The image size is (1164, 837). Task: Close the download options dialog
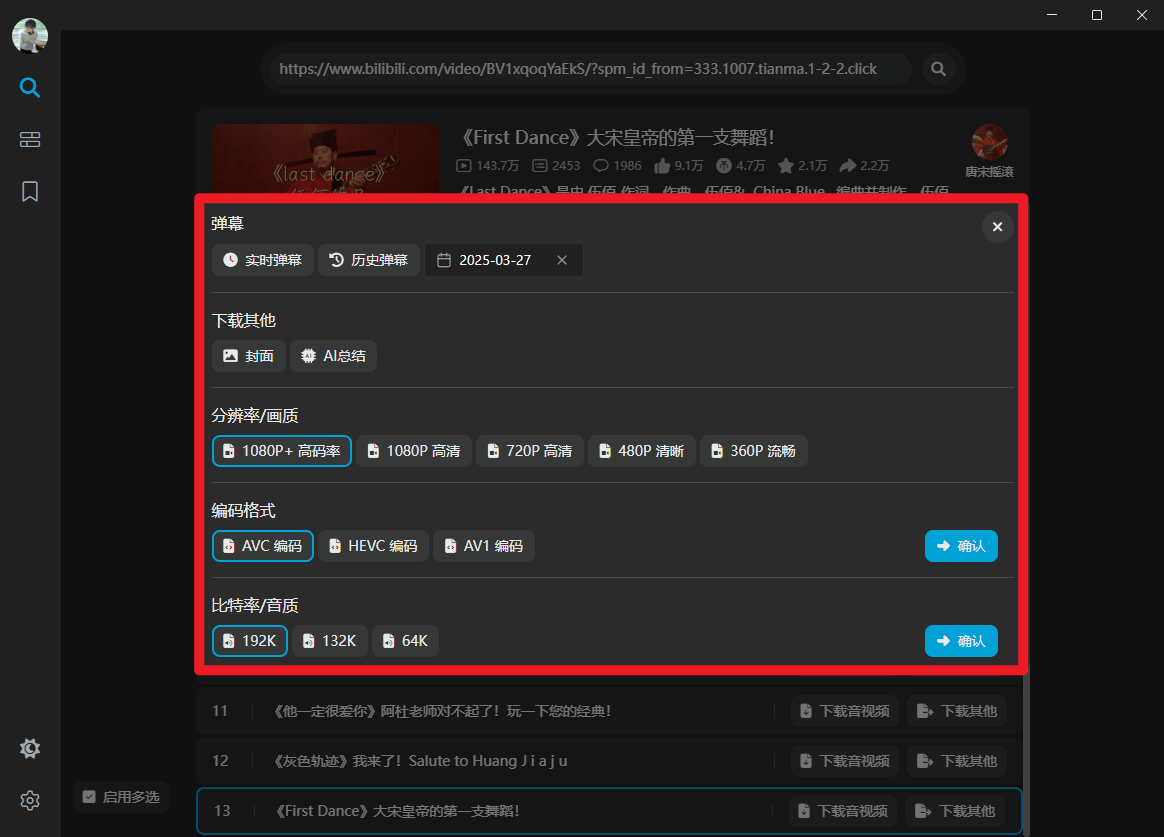click(x=997, y=227)
